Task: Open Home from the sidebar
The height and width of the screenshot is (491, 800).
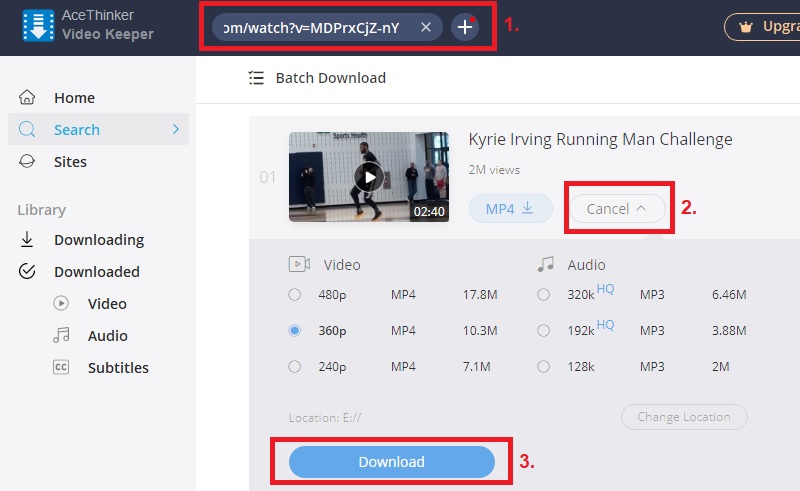Action: [74, 98]
